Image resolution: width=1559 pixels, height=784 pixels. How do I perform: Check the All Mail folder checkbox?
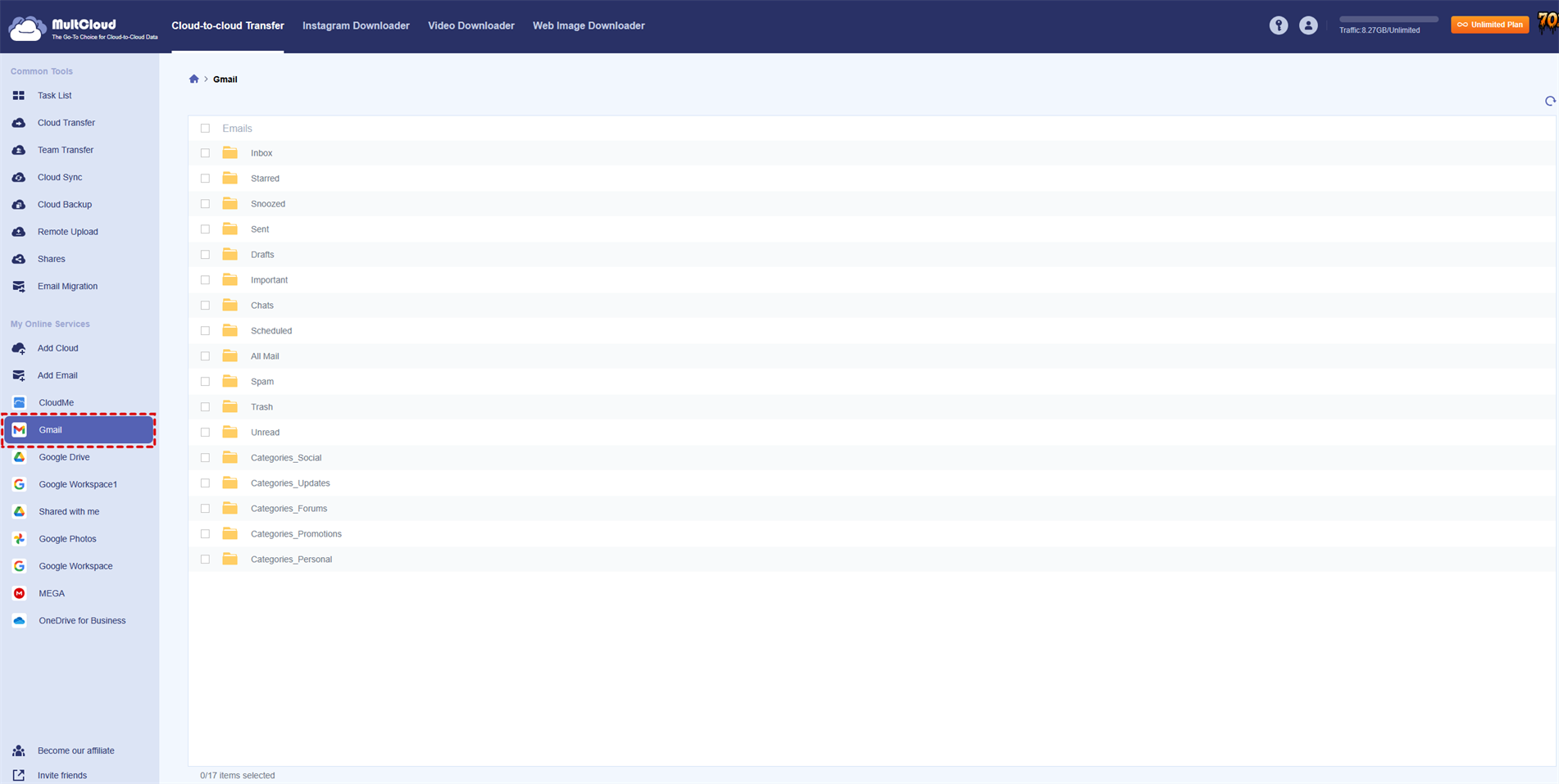coord(205,356)
